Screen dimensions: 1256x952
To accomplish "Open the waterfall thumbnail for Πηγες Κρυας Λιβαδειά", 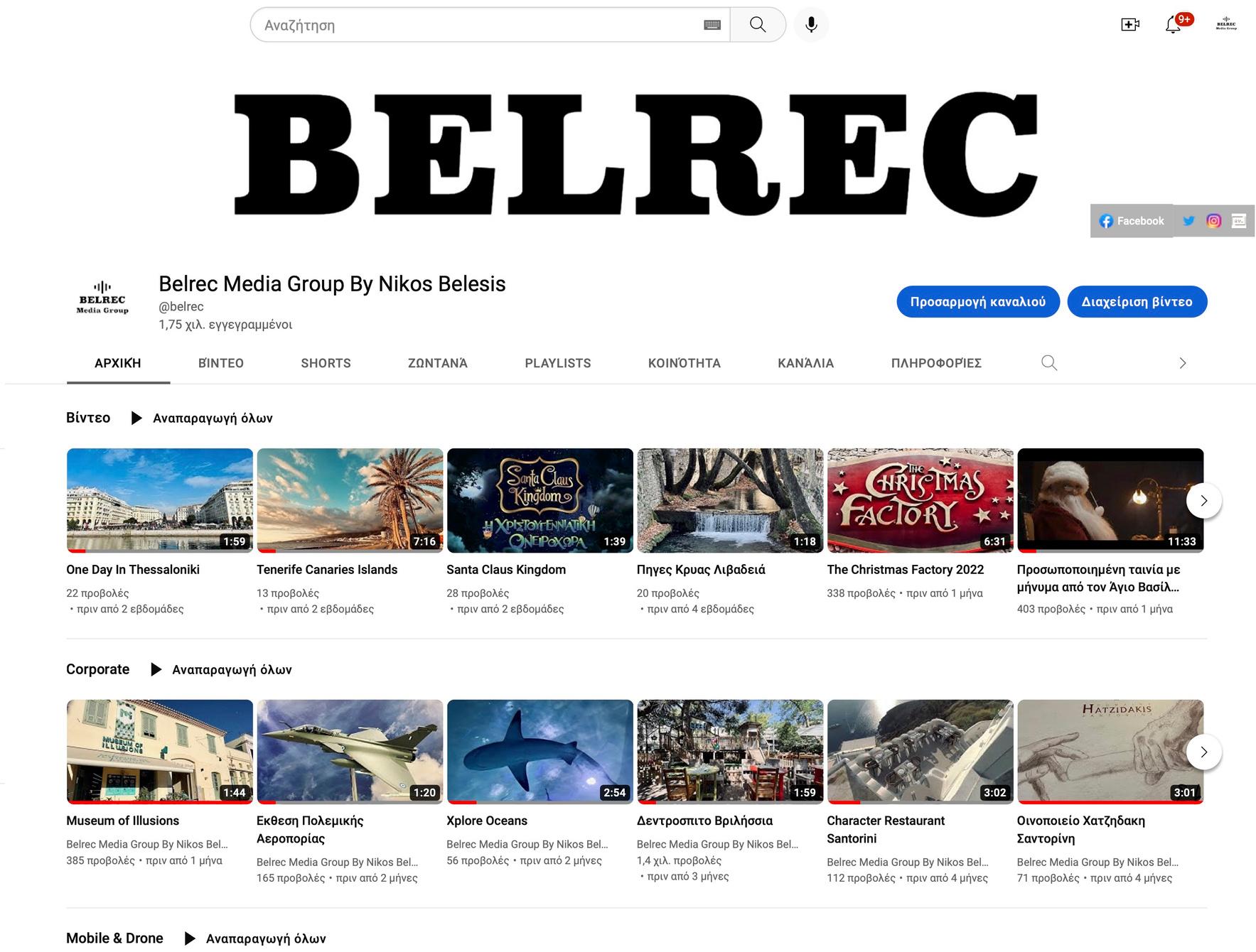I will point(730,500).
